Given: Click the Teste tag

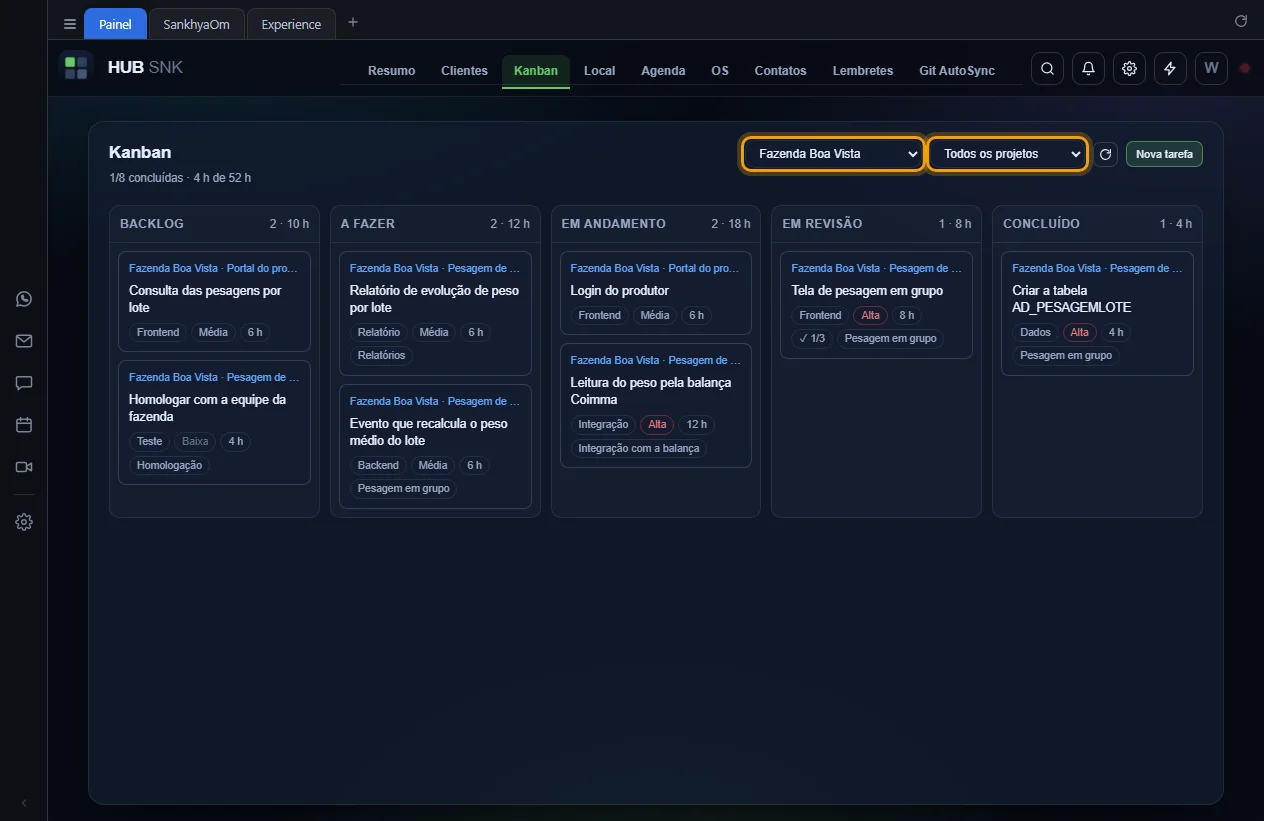Looking at the screenshot, I should coord(149,441).
